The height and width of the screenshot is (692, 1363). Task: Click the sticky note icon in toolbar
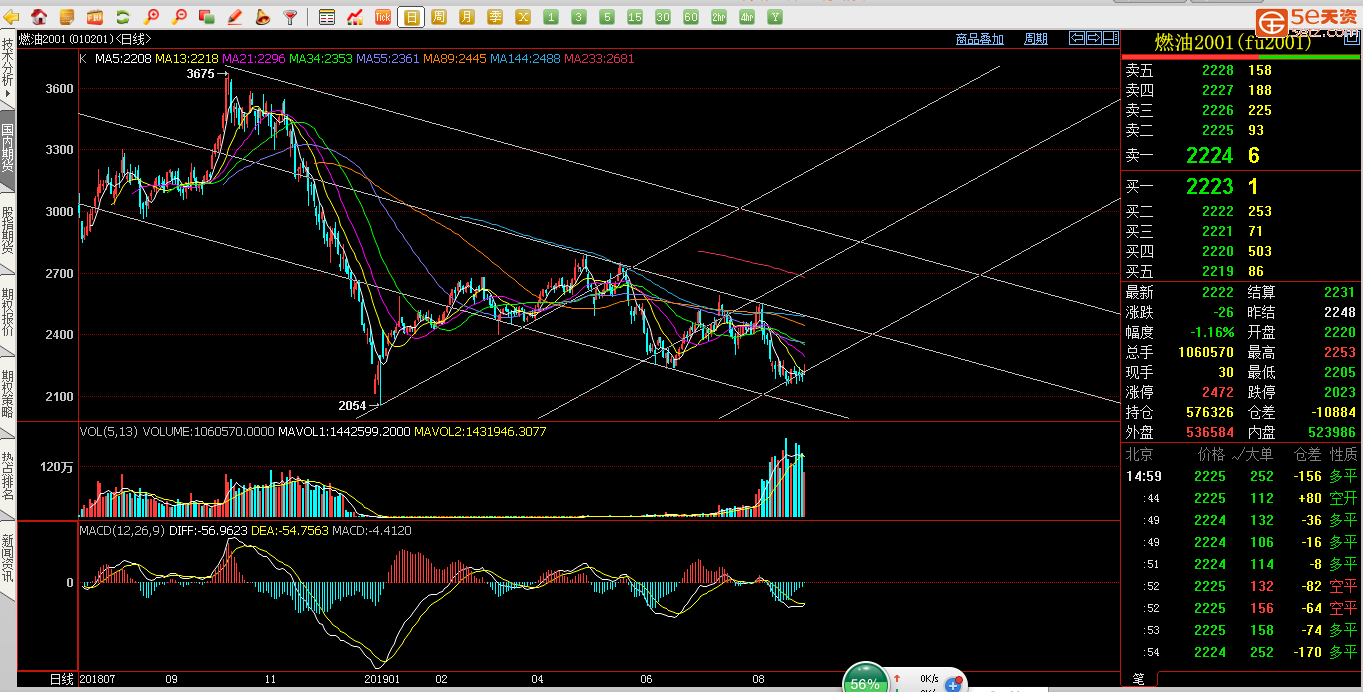pos(67,17)
